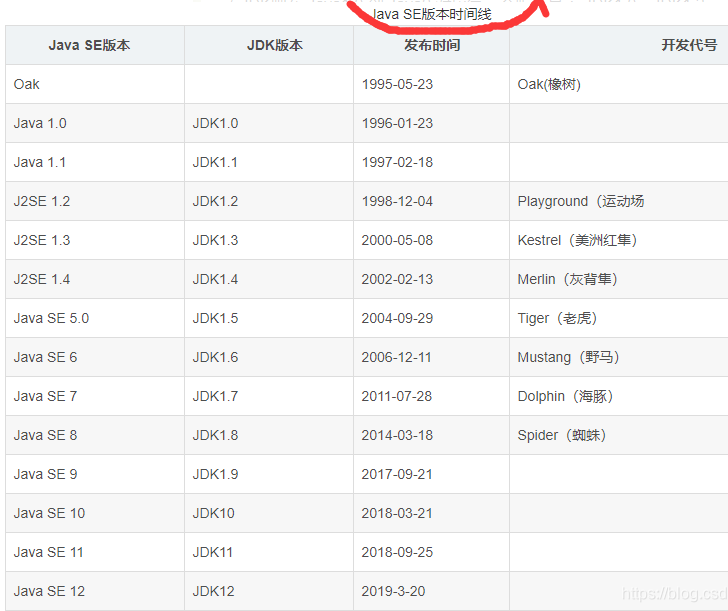Click the date 2002-02-13
The width and height of the screenshot is (728, 611).
tap(397, 280)
